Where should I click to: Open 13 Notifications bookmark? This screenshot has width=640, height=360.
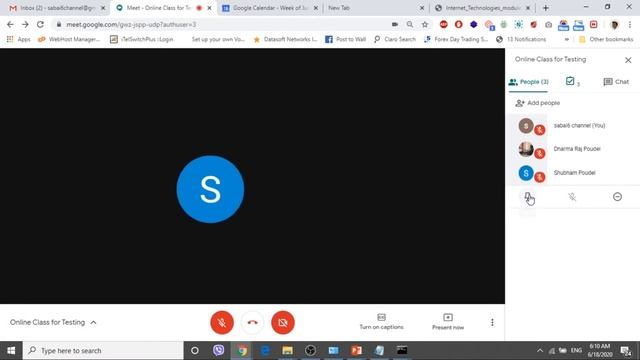click(521, 39)
